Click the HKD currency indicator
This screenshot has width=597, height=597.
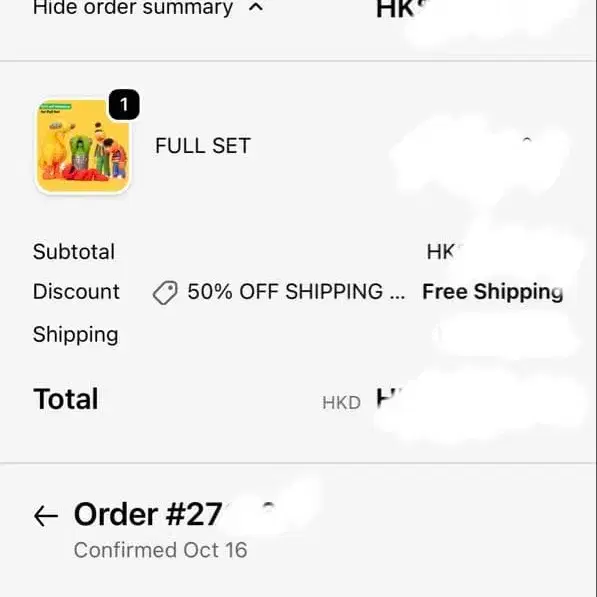point(342,403)
